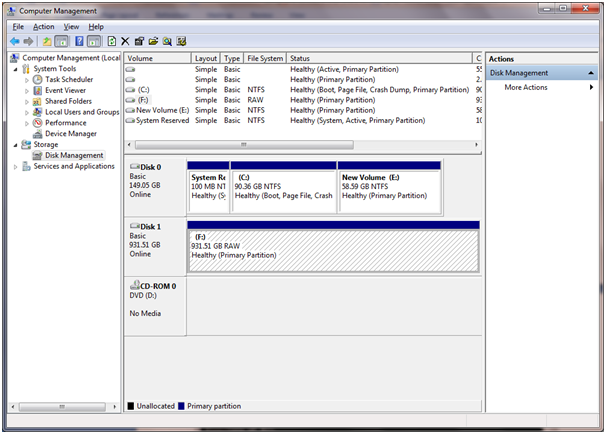Open Device Manager from the tree

point(70,133)
